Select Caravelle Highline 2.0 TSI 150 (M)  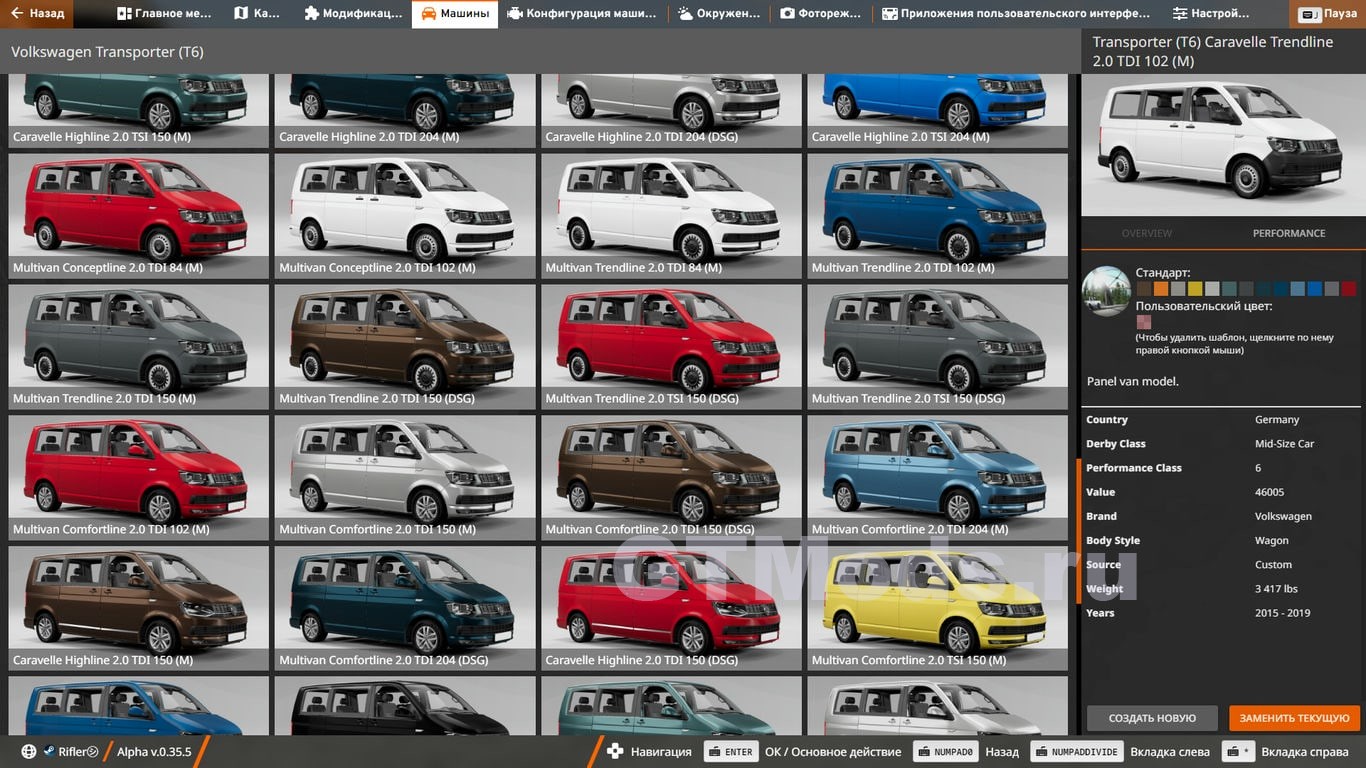point(139,110)
